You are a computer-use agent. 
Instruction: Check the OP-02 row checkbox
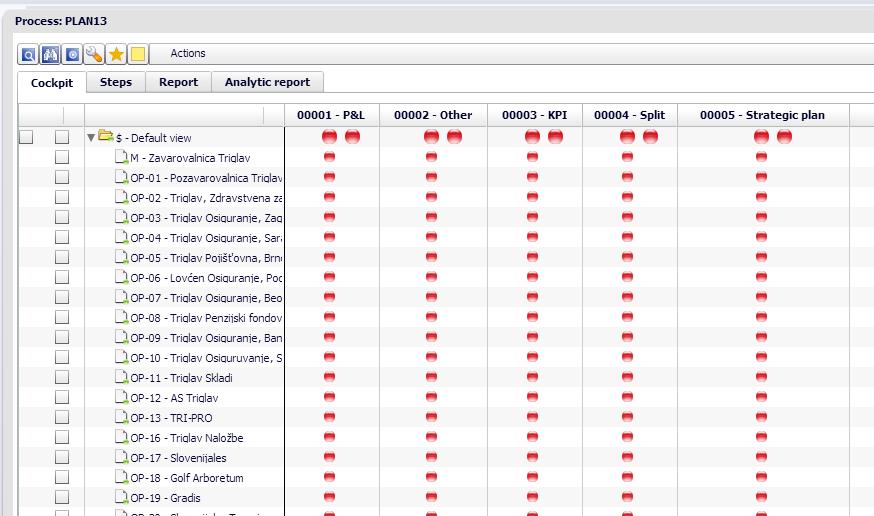(x=62, y=197)
